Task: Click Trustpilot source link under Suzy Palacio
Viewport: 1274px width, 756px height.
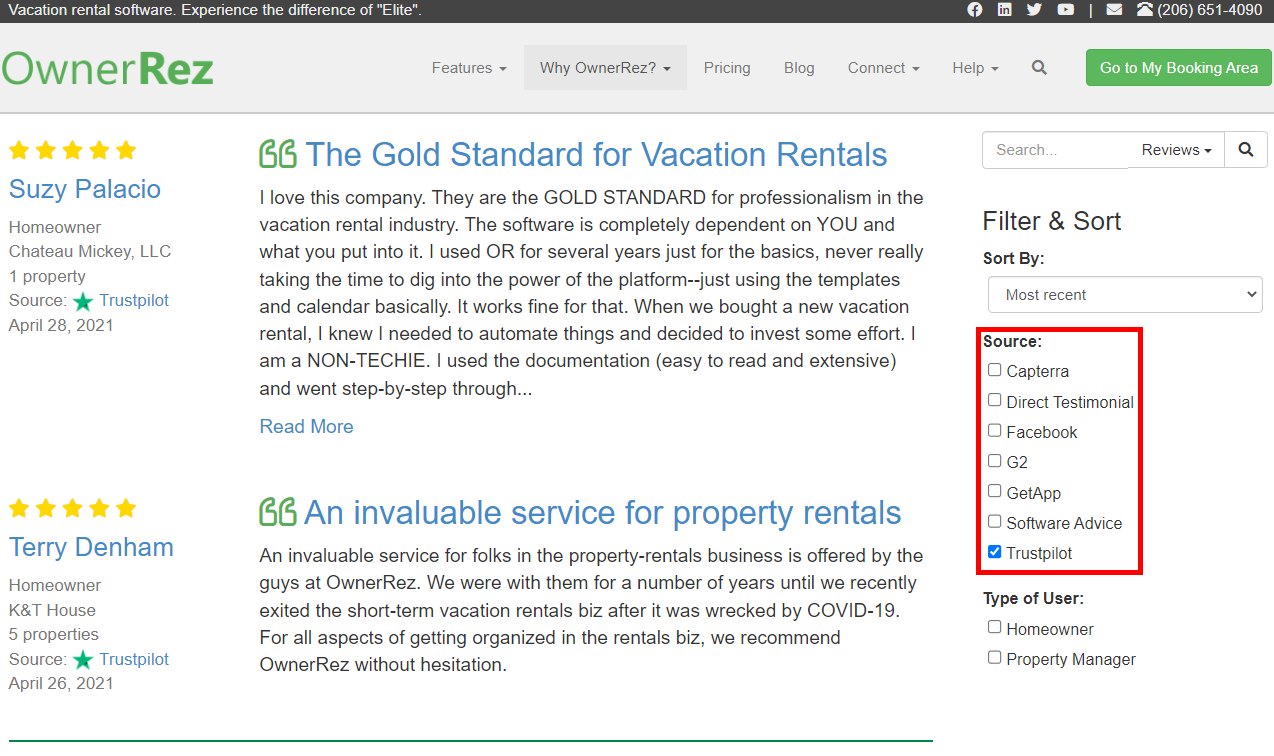Action: [134, 301]
